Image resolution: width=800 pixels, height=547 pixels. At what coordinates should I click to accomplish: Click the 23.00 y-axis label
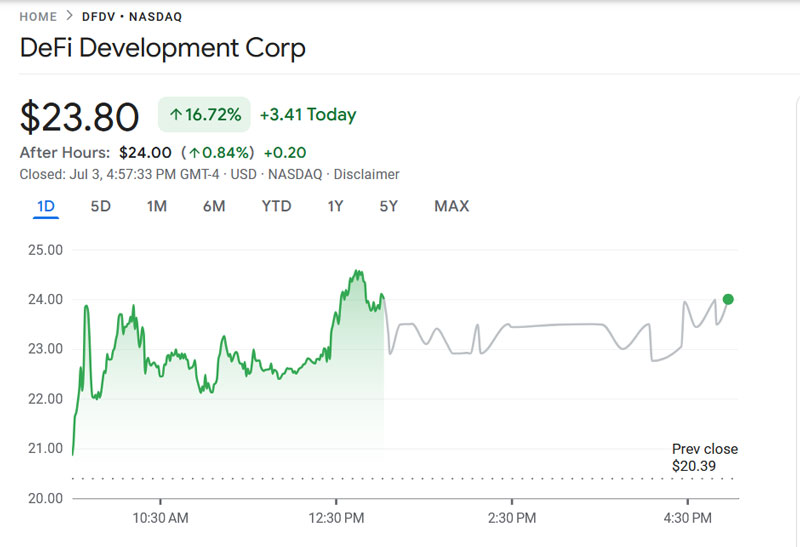pos(45,349)
